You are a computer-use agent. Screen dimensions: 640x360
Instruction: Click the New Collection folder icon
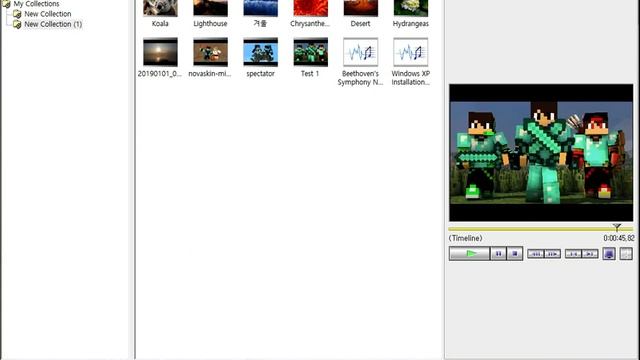pyautogui.click(x=17, y=14)
